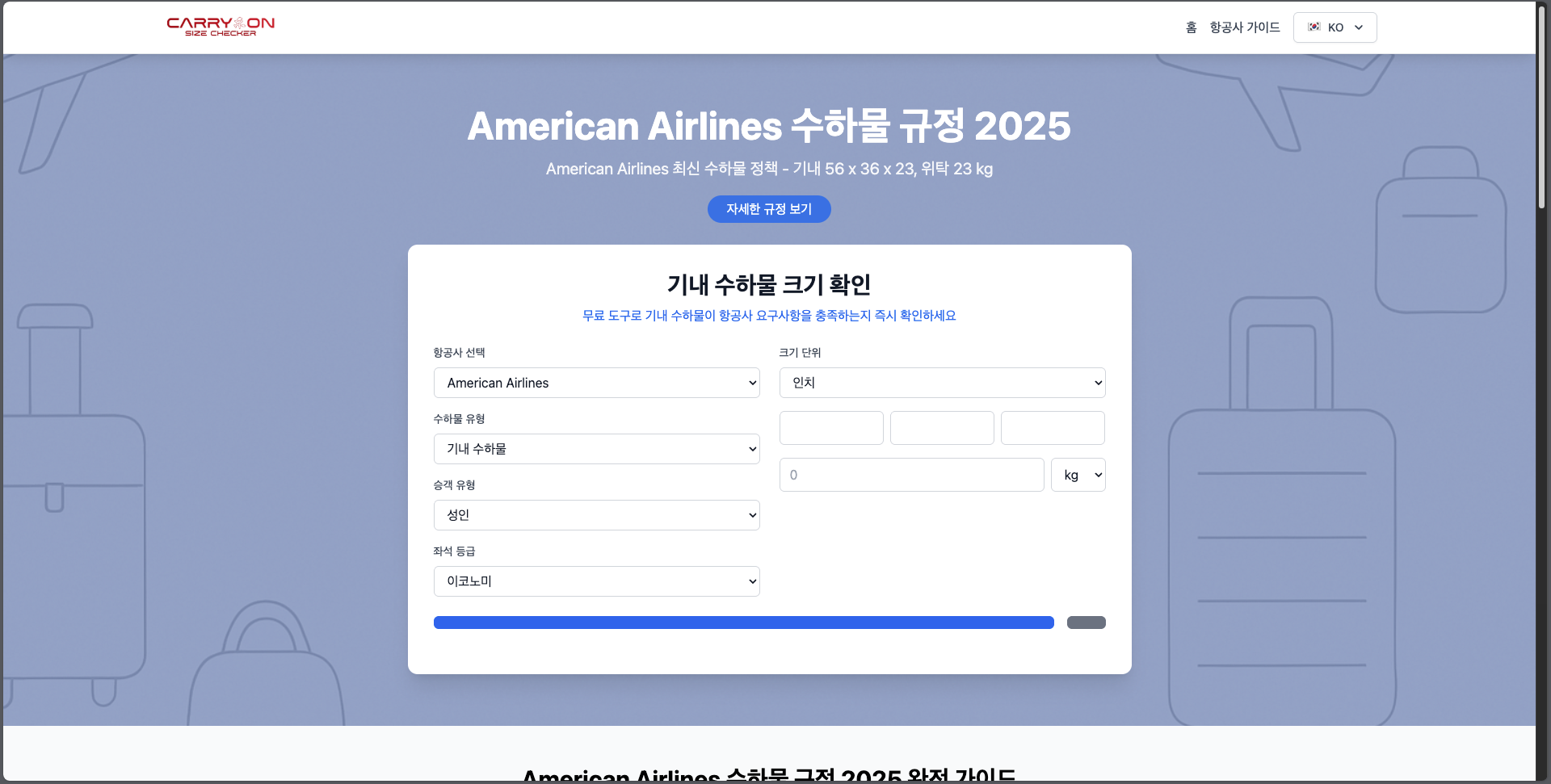Viewport: 1551px width, 784px height.
Task: Click the weight input field showing 0
Action: point(911,475)
